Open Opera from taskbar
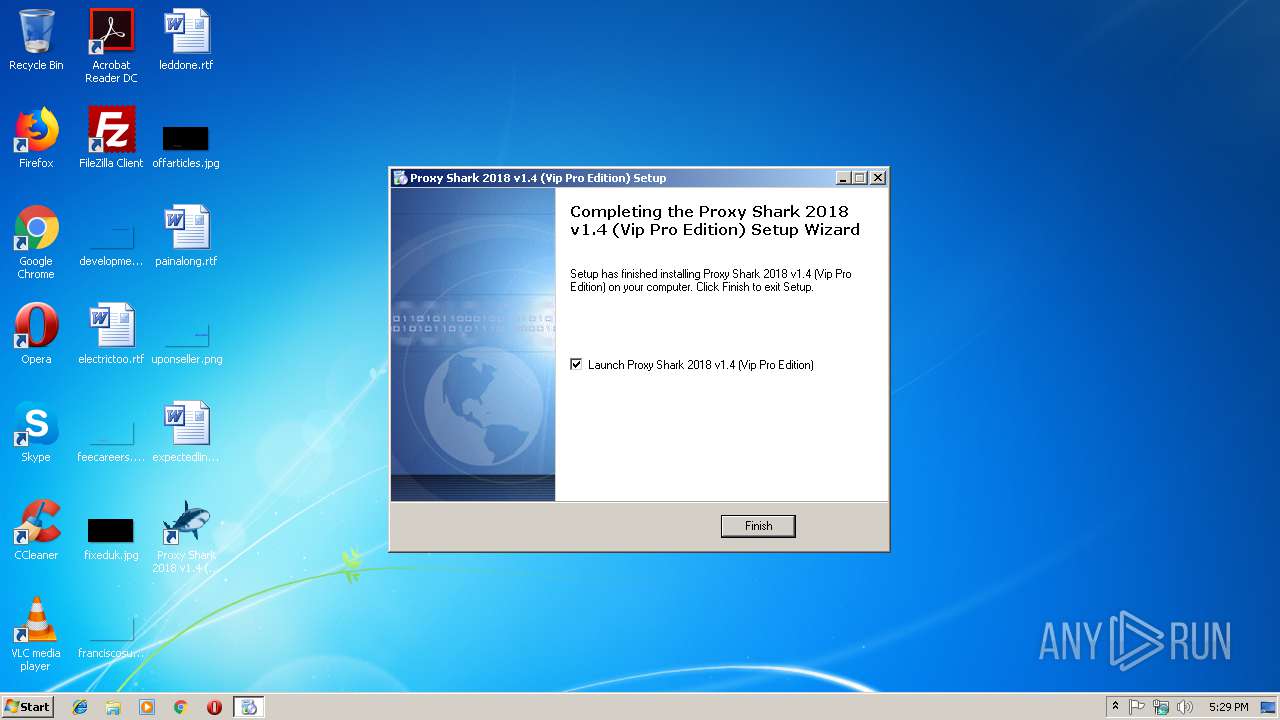Image resolution: width=1280 pixels, height=720 pixels. coord(214,707)
